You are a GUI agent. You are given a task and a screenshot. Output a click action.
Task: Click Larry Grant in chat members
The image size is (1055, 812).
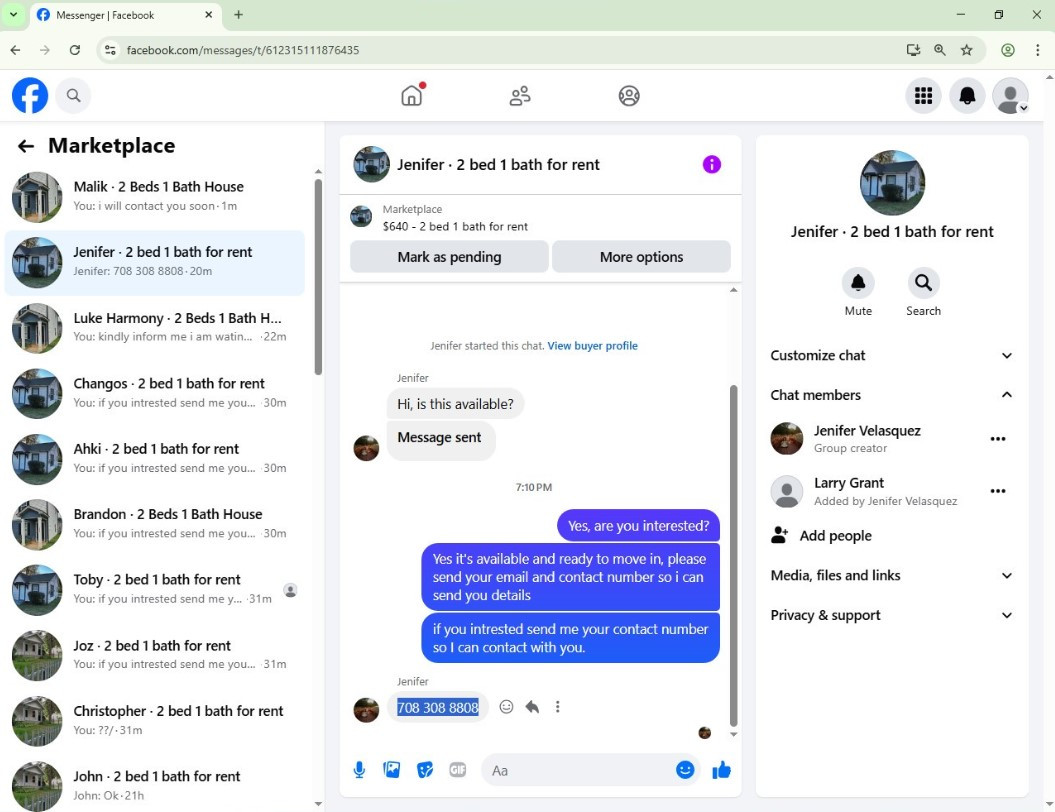(x=848, y=483)
